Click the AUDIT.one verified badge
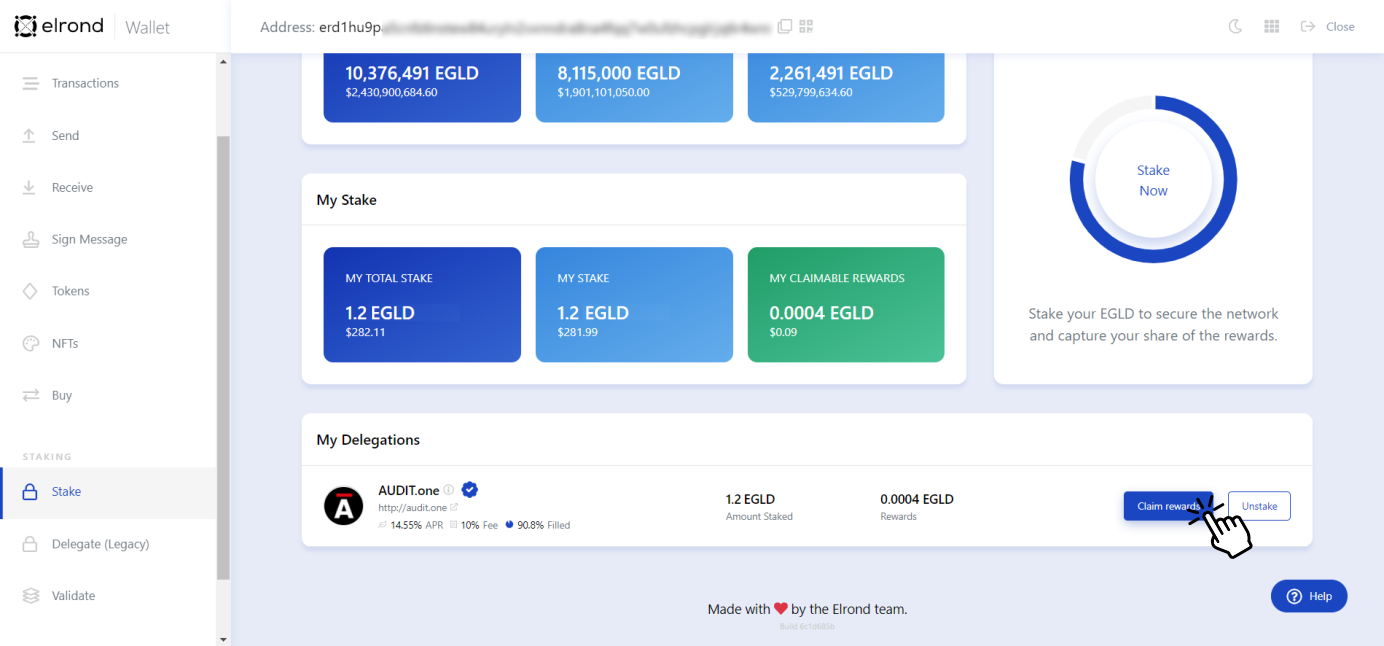This screenshot has height=646, width=1384. click(470, 489)
